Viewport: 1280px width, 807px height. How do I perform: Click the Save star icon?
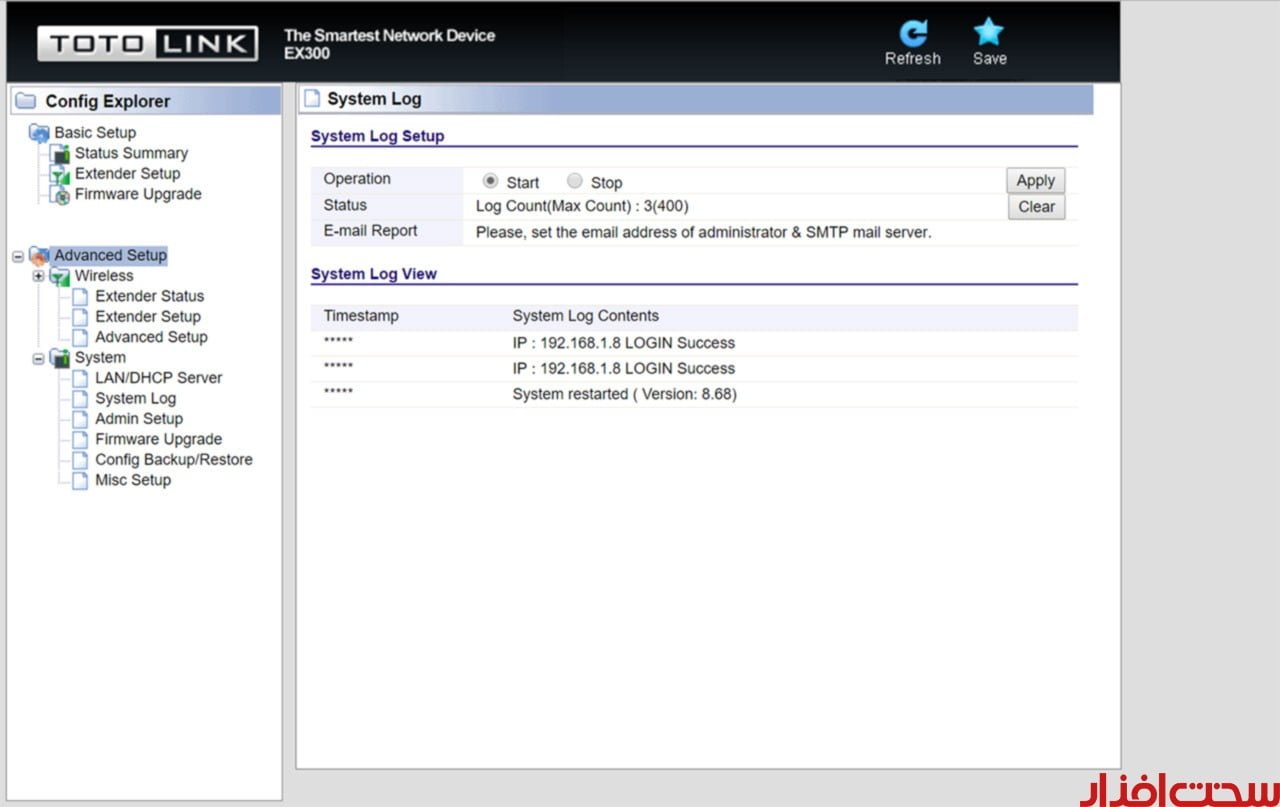(989, 33)
